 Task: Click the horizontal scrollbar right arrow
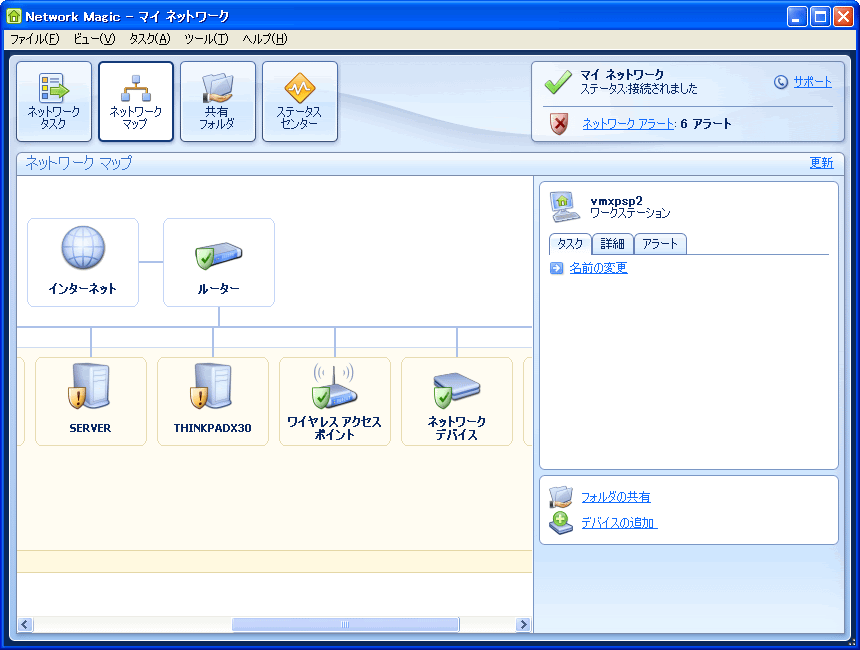pos(523,624)
